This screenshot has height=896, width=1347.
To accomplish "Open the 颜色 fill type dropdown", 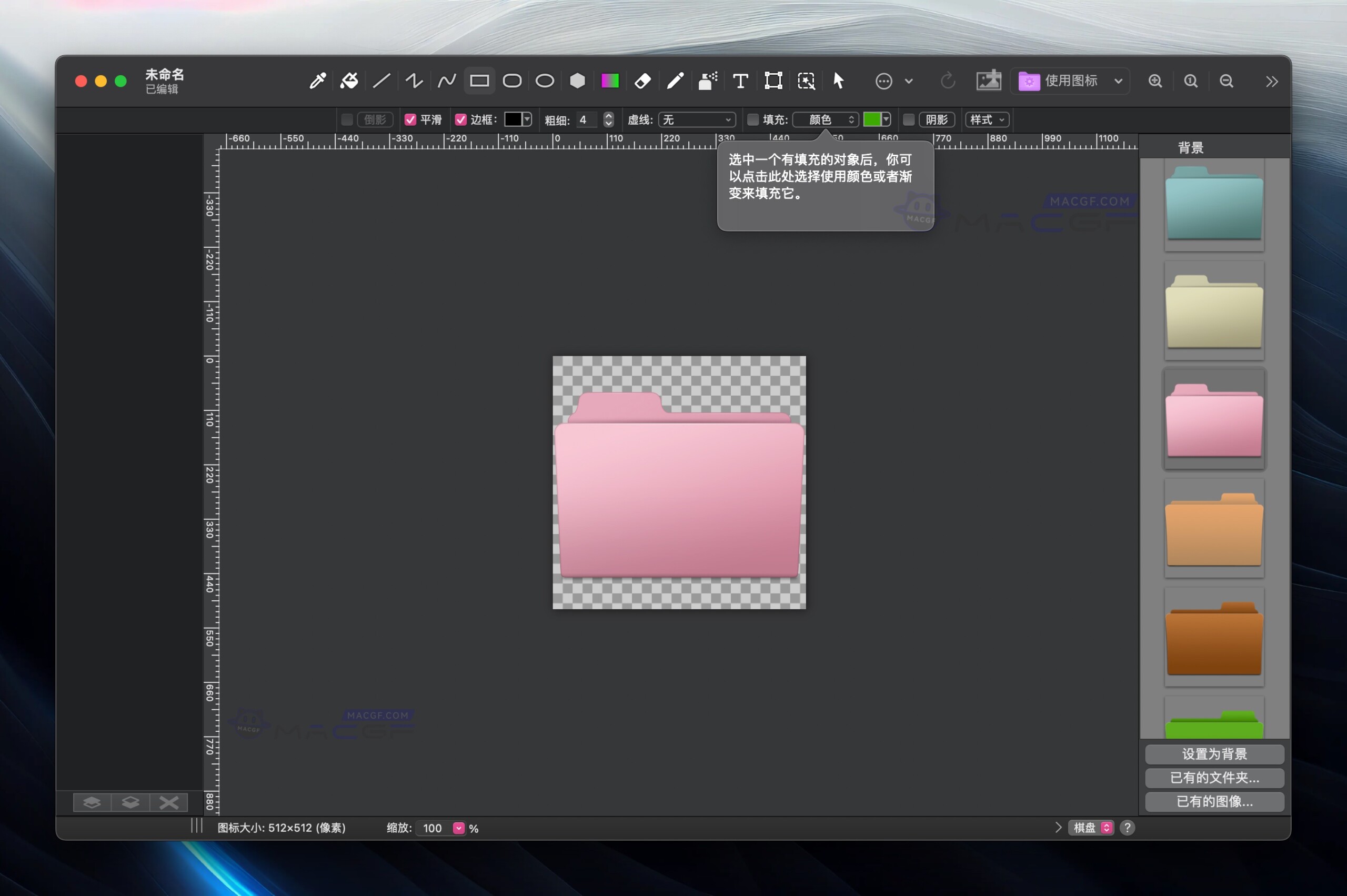I will point(825,119).
